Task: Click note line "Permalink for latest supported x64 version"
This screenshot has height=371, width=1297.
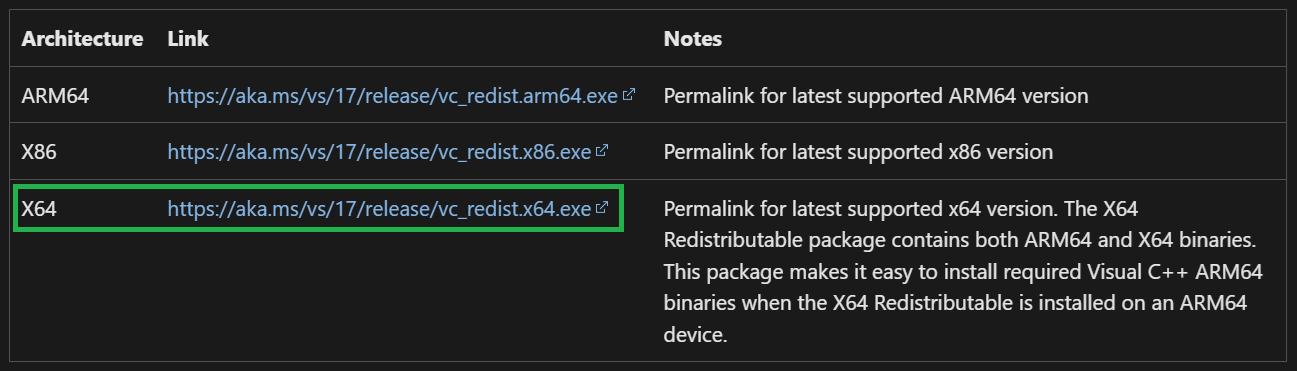Action: (858, 208)
